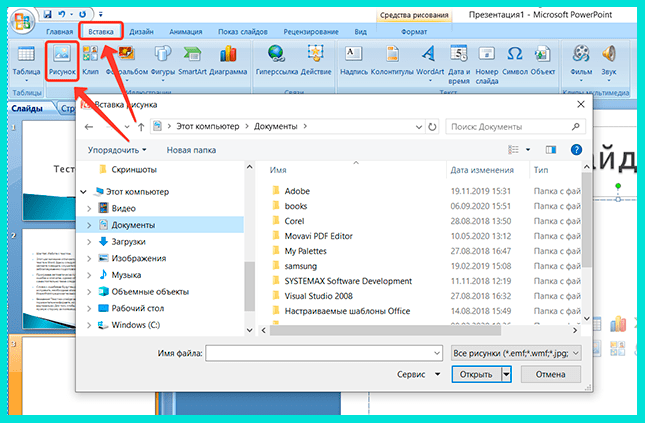Open the view options dropdown

(528, 150)
